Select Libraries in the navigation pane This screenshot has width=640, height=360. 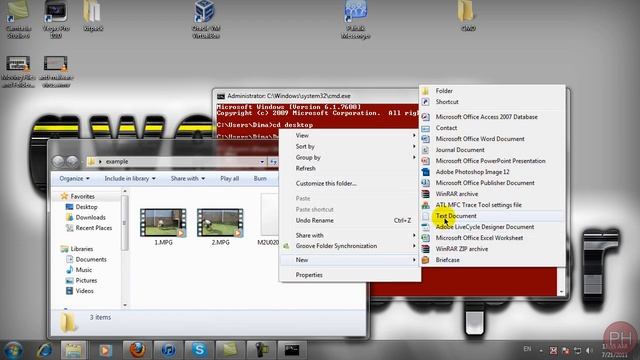pyautogui.click(x=81, y=249)
